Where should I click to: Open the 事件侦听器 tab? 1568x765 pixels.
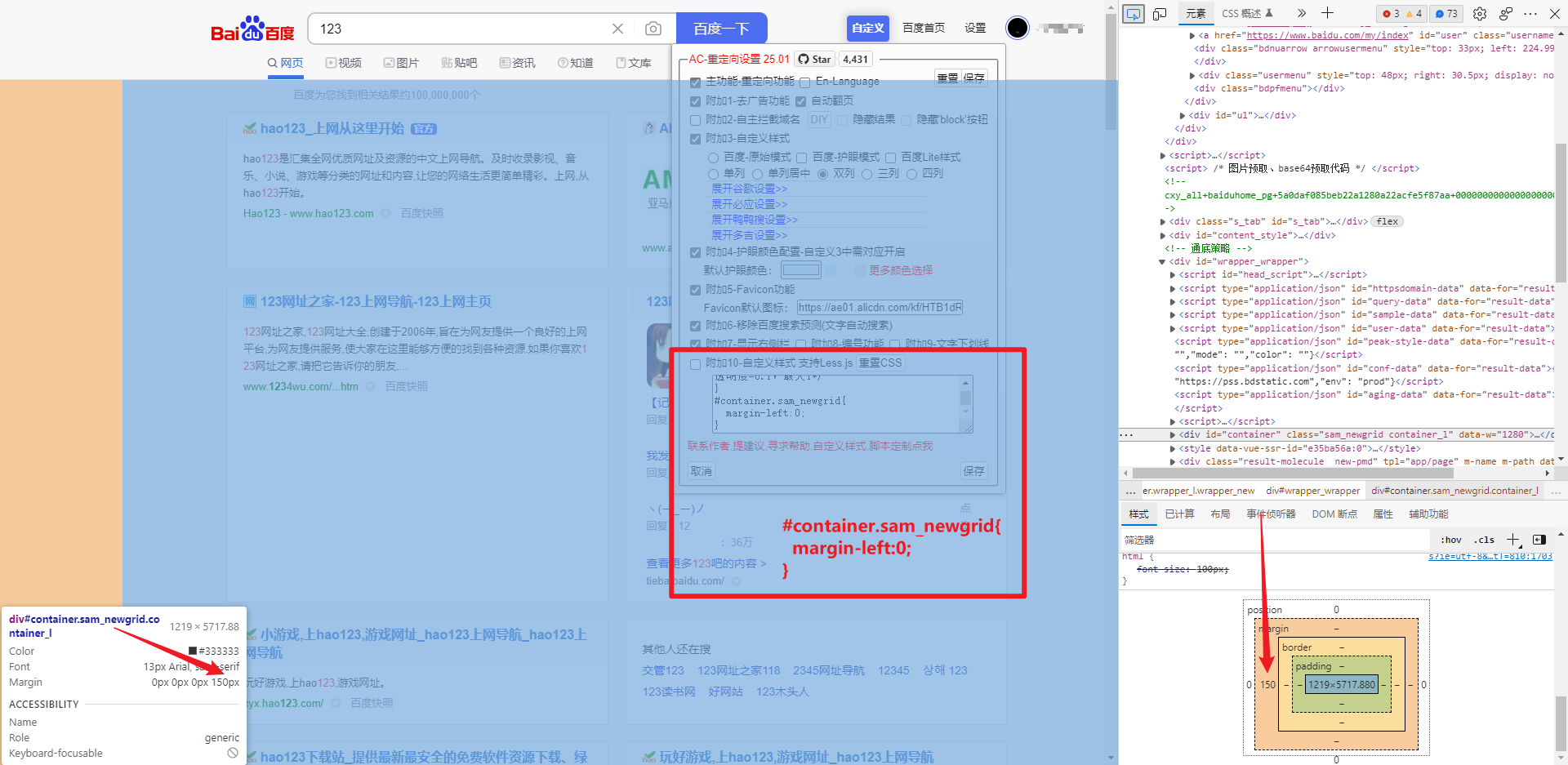[x=1271, y=514]
